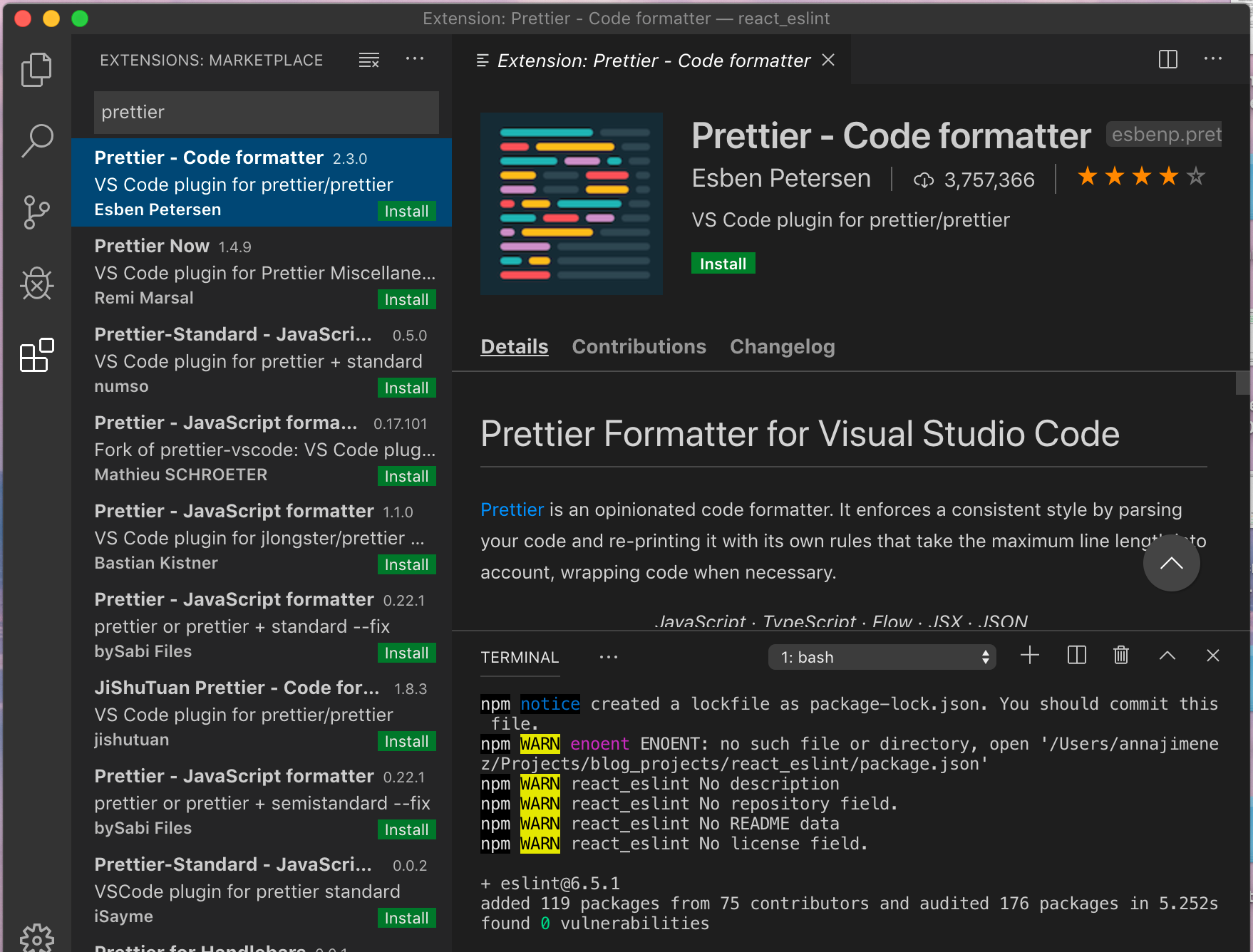Click the extension star rating
The width and height of the screenshot is (1253, 952).
coord(1140,177)
